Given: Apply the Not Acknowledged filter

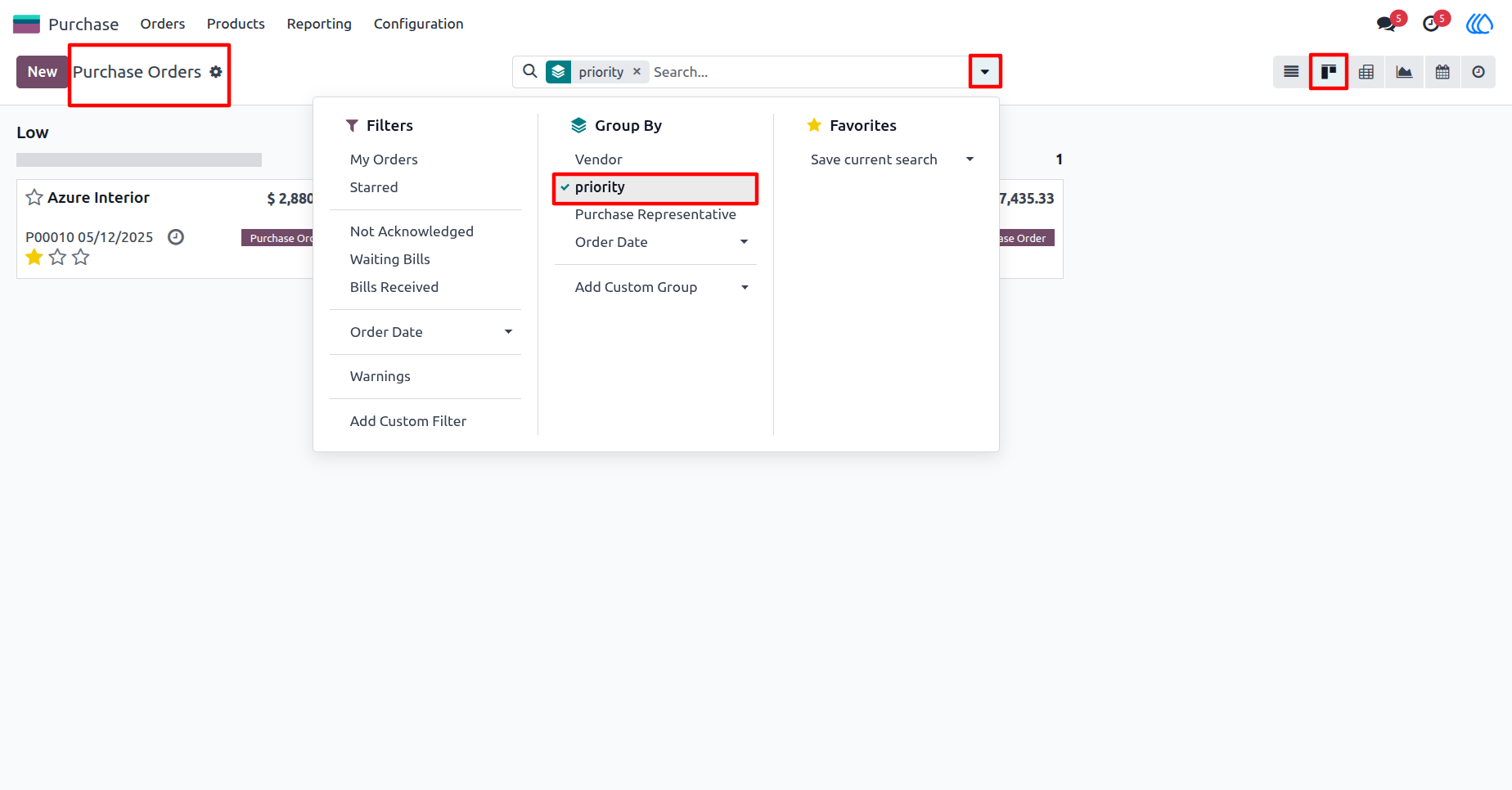Looking at the screenshot, I should point(425,231).
